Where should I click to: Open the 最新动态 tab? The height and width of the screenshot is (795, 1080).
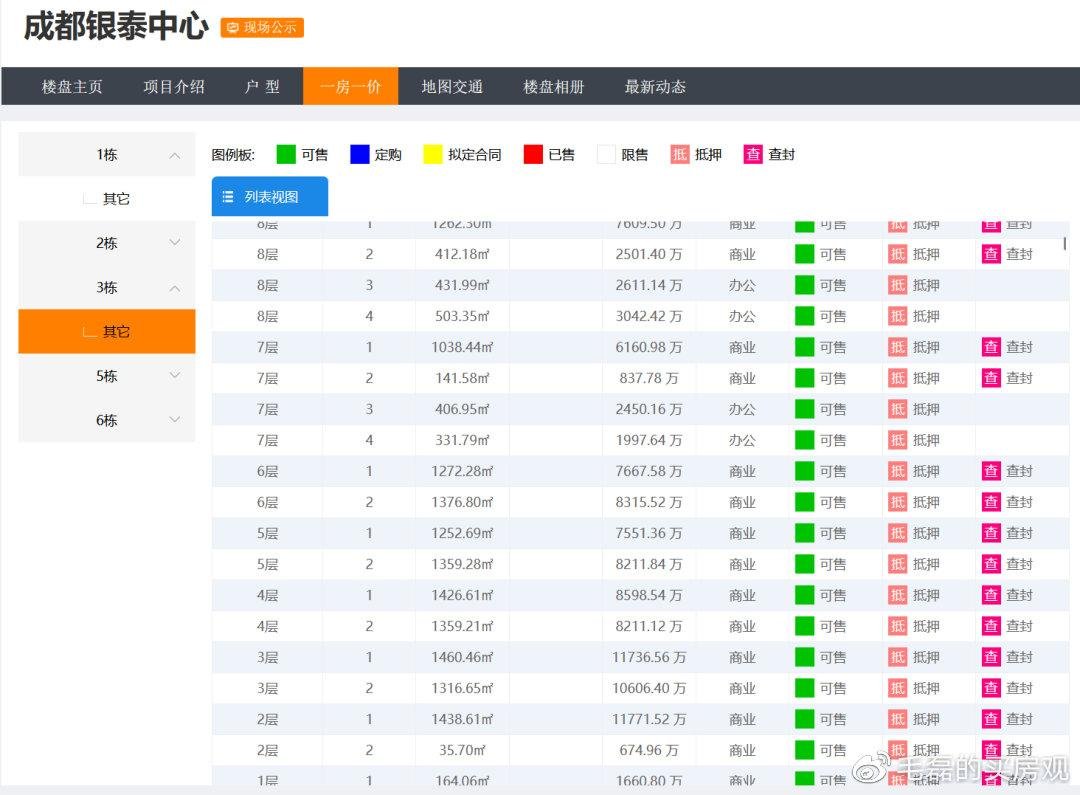[x=655, y=87]
